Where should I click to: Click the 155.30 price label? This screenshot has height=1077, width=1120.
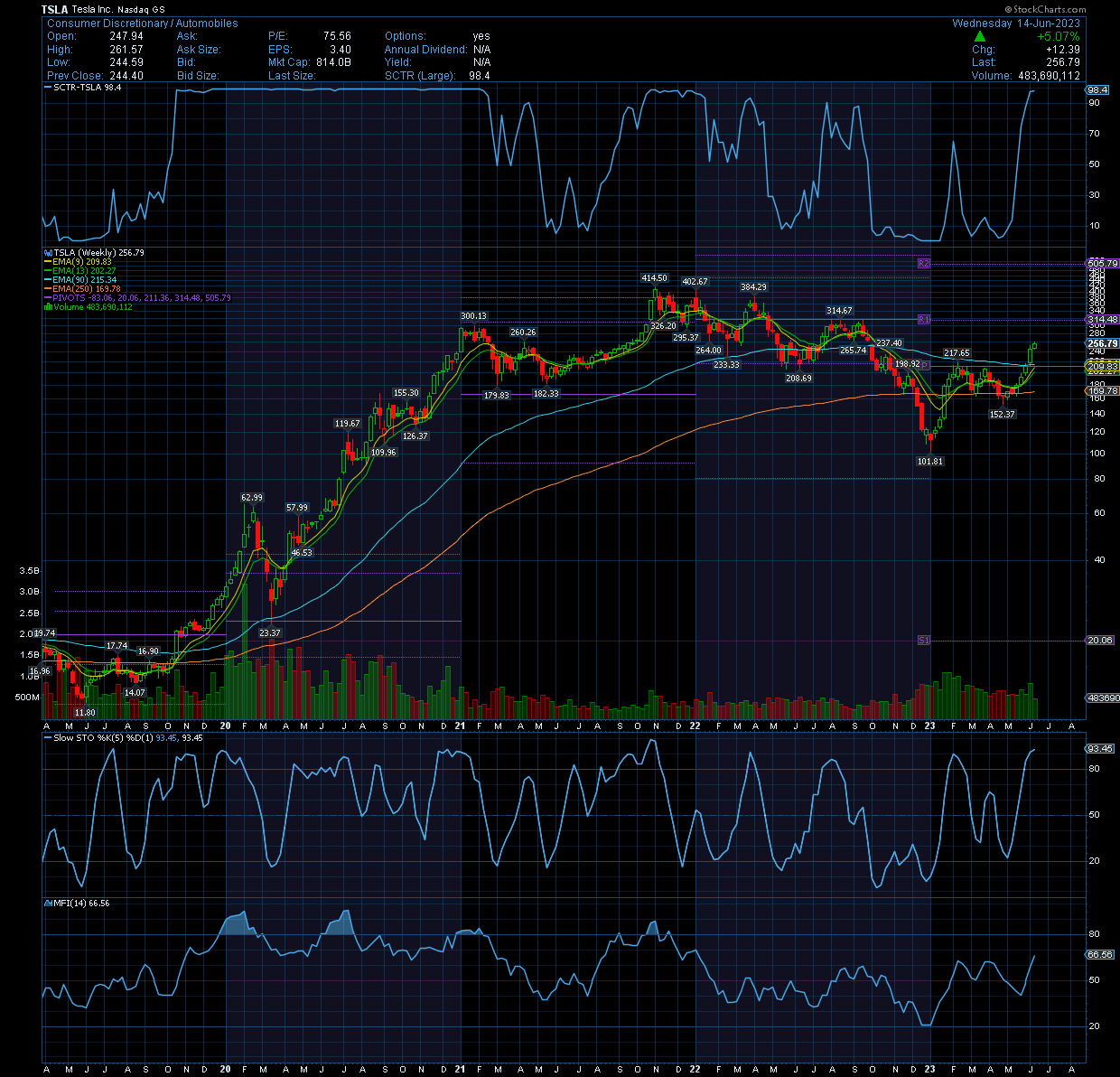tap(406, 393)
